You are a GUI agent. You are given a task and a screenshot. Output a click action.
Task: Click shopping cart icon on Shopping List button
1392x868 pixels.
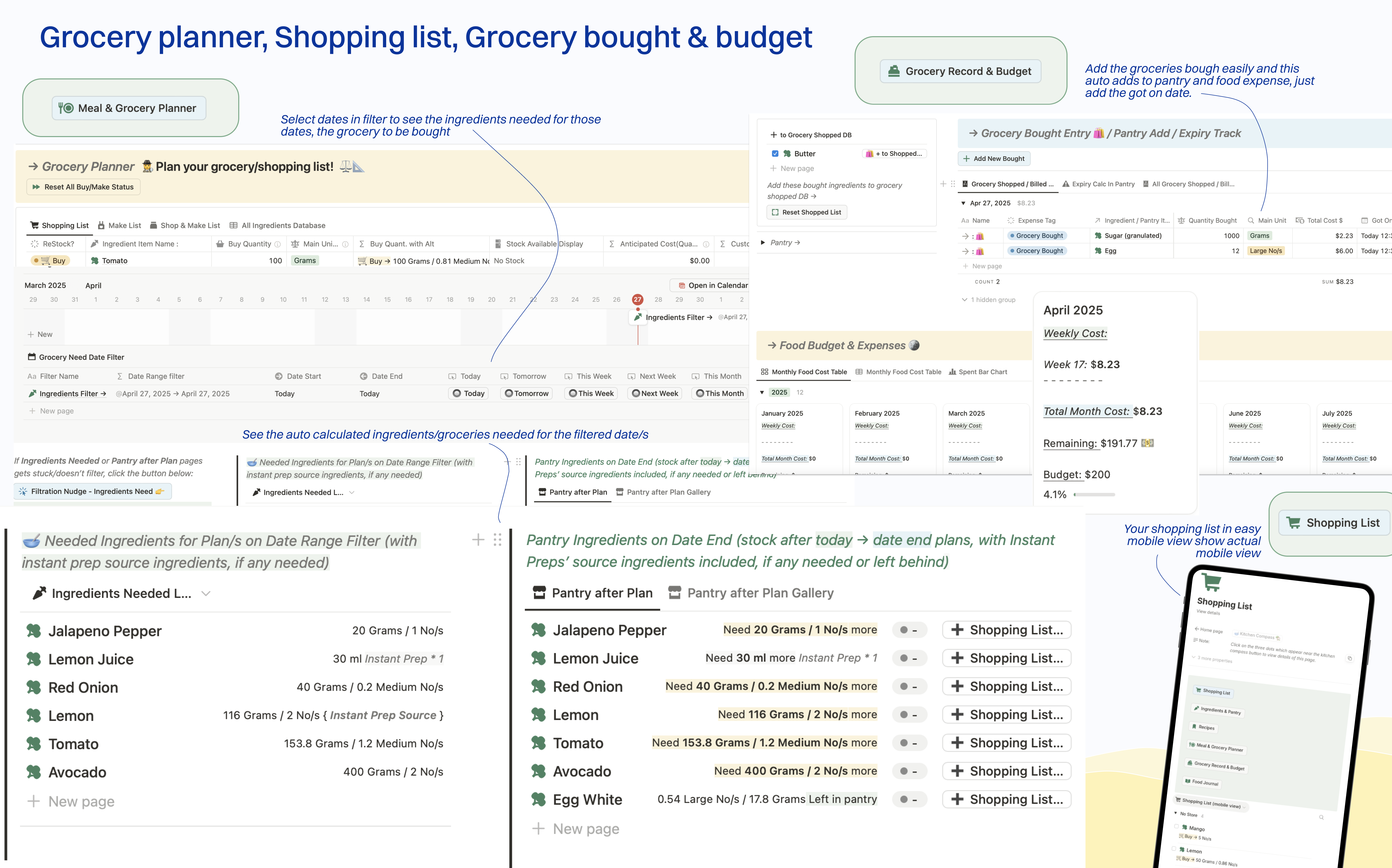point(1293,523)
